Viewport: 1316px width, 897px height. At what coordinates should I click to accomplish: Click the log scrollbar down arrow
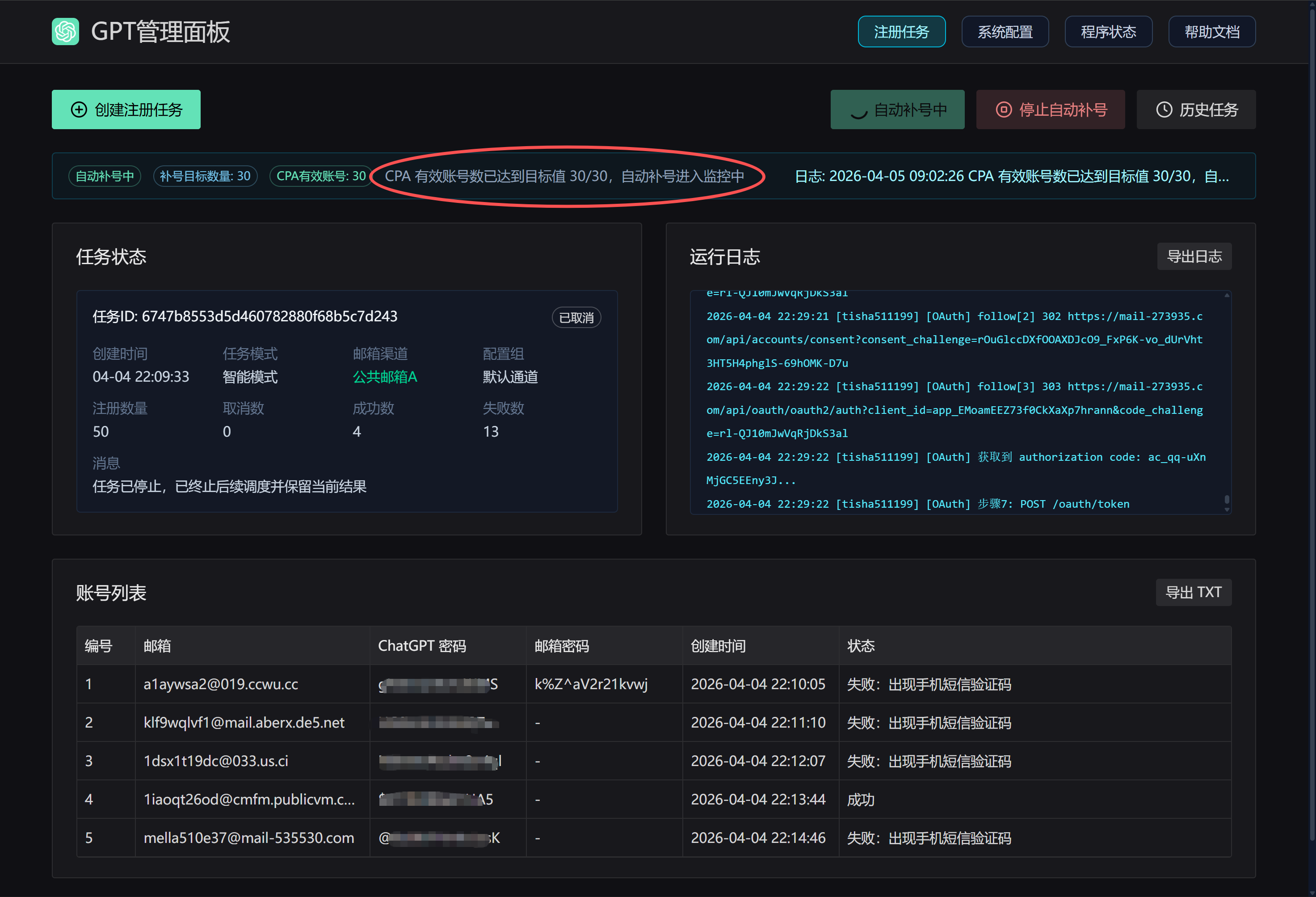pyautogui.click(x=1227, y=510)
